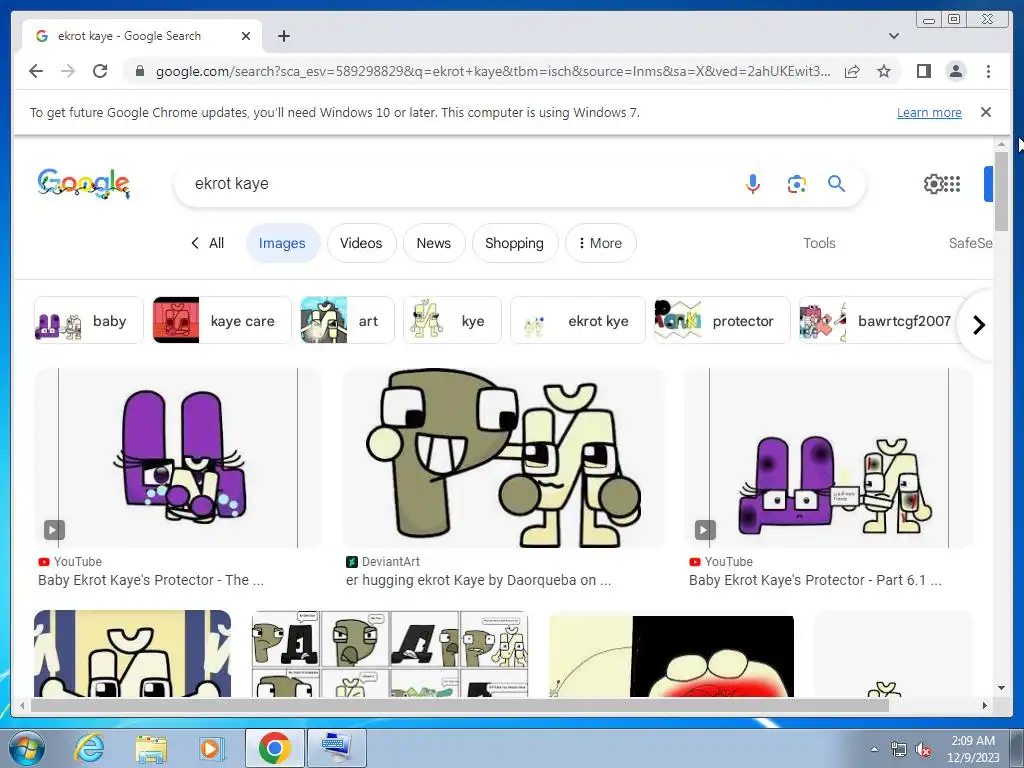Switch to the Videos tab
The height and width of the screenshot is (768, 1024).
pos(361,243)
